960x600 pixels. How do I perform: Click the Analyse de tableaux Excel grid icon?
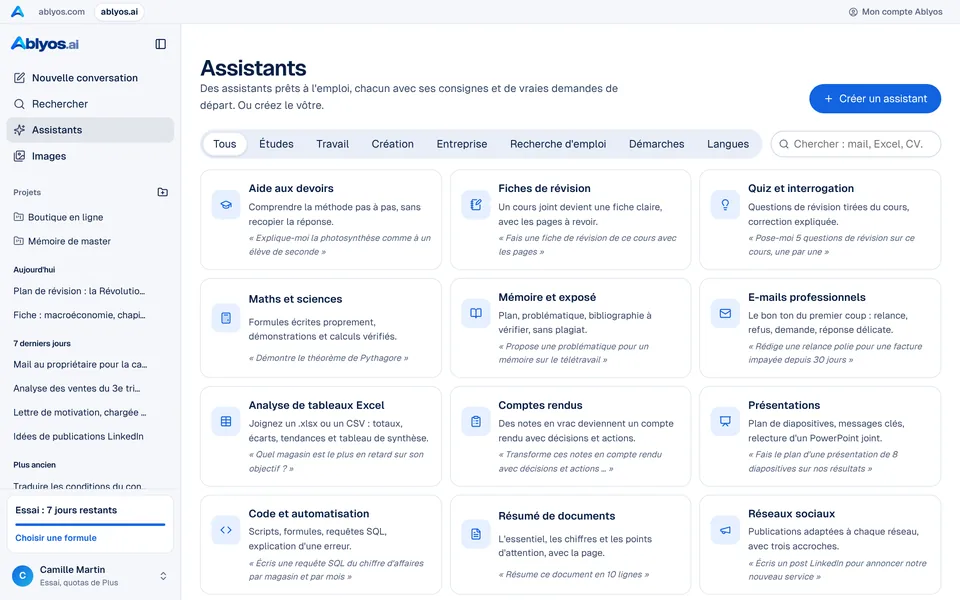226,422
